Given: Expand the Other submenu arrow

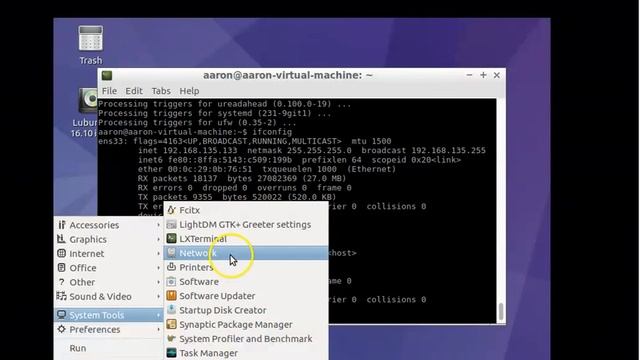Looking at the screenshot, I should point(158,282).
